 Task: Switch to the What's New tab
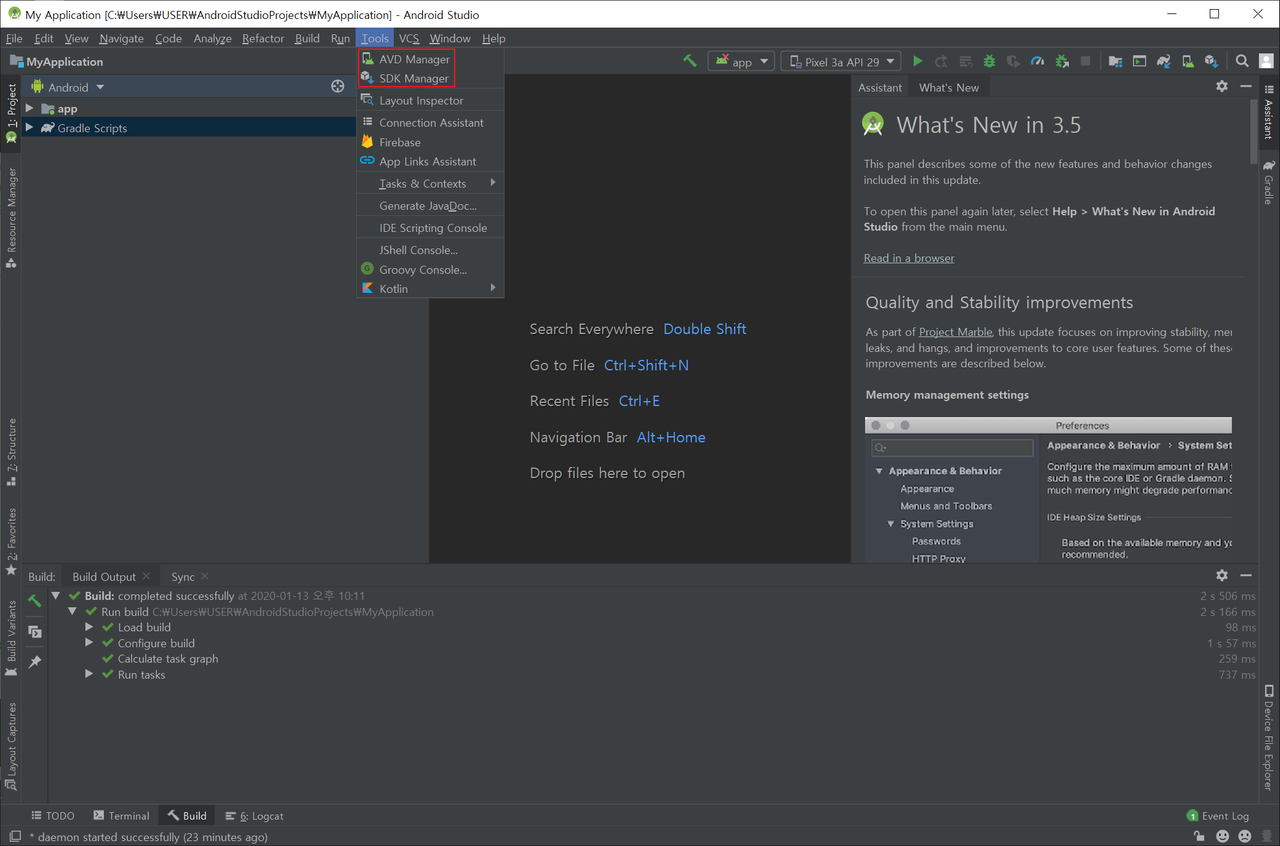tap(949, 87)
